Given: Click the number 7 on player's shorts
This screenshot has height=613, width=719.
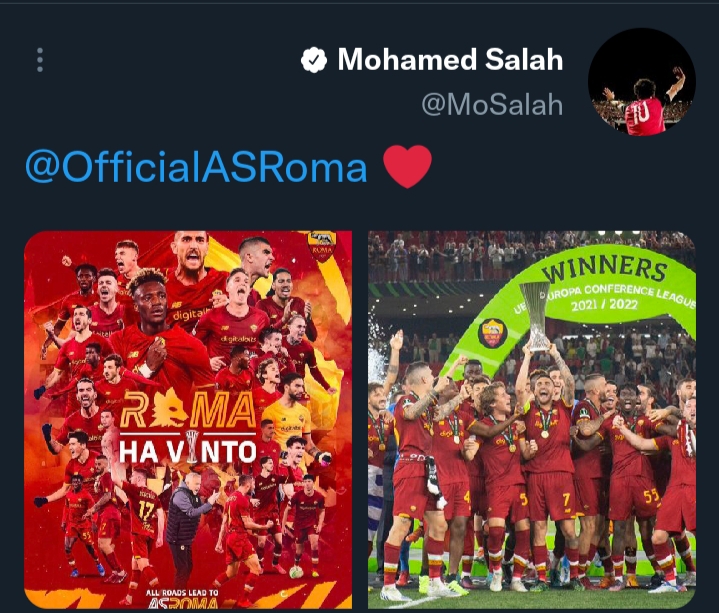Looking at the screenshot, I should coord(566,498).
